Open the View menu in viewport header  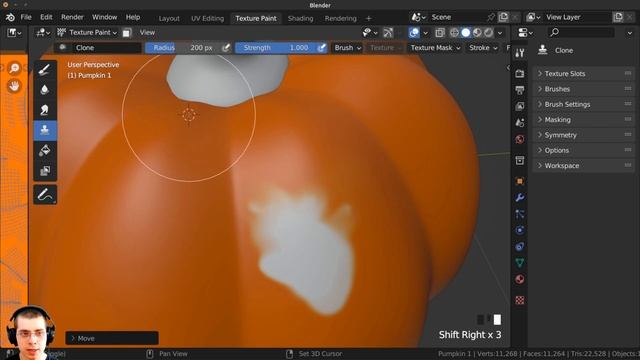tap(147, 33)
